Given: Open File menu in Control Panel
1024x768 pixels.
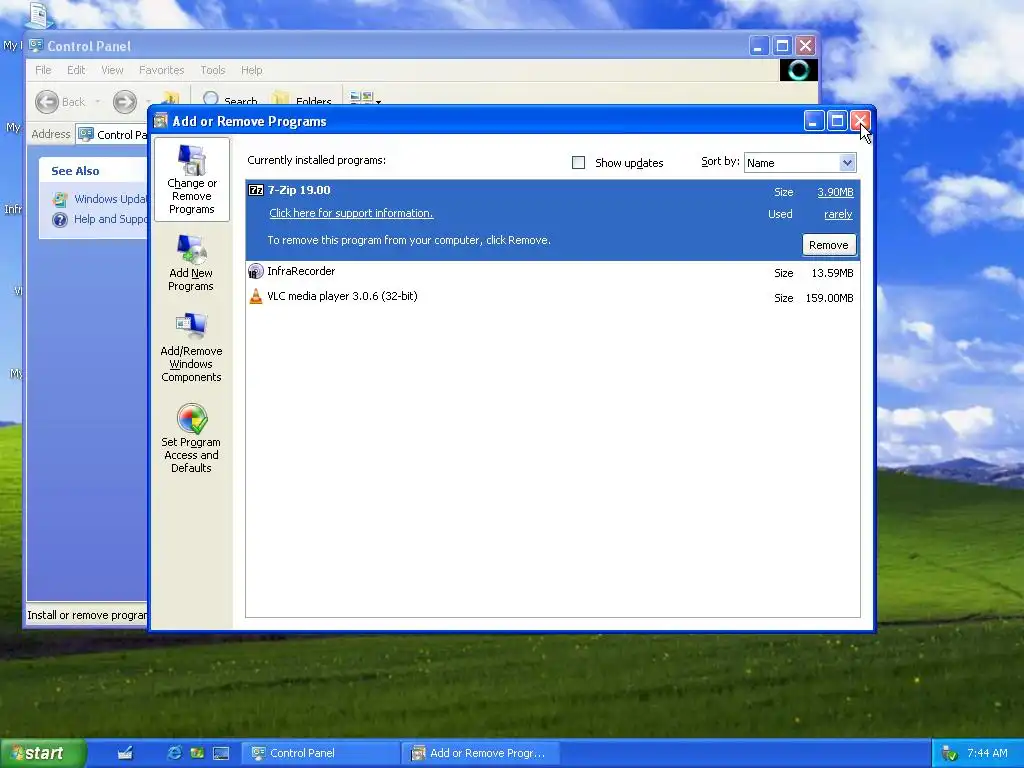Looking at the screenshot, I should (43, 70).
